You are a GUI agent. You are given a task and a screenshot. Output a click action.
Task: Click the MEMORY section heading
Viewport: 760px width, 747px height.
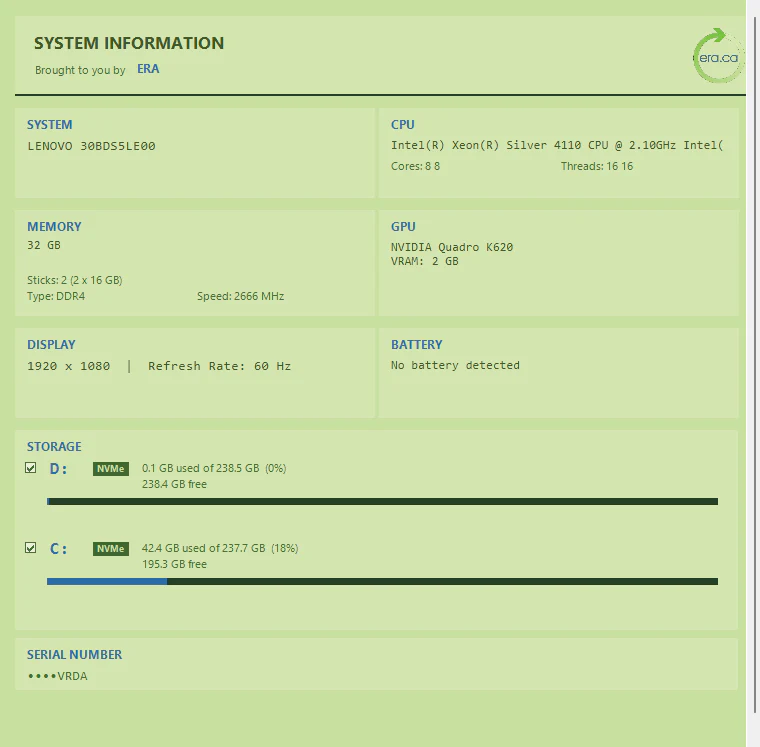click(x=54, y=226)
